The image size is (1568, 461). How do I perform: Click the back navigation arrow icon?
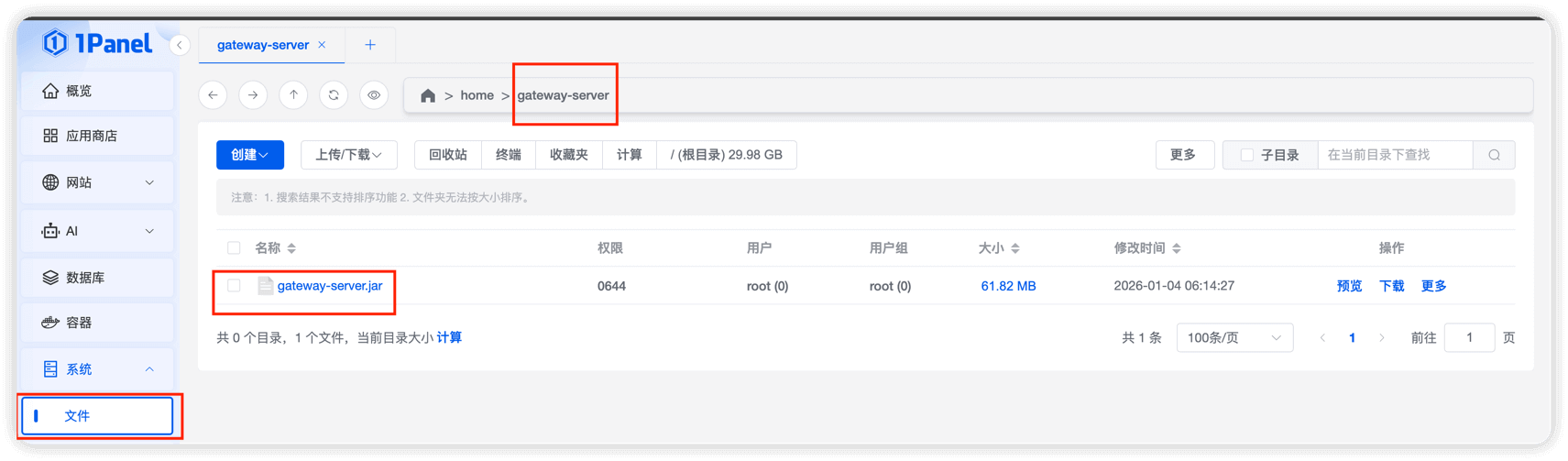pyautogui.click(x=213, y=95)
